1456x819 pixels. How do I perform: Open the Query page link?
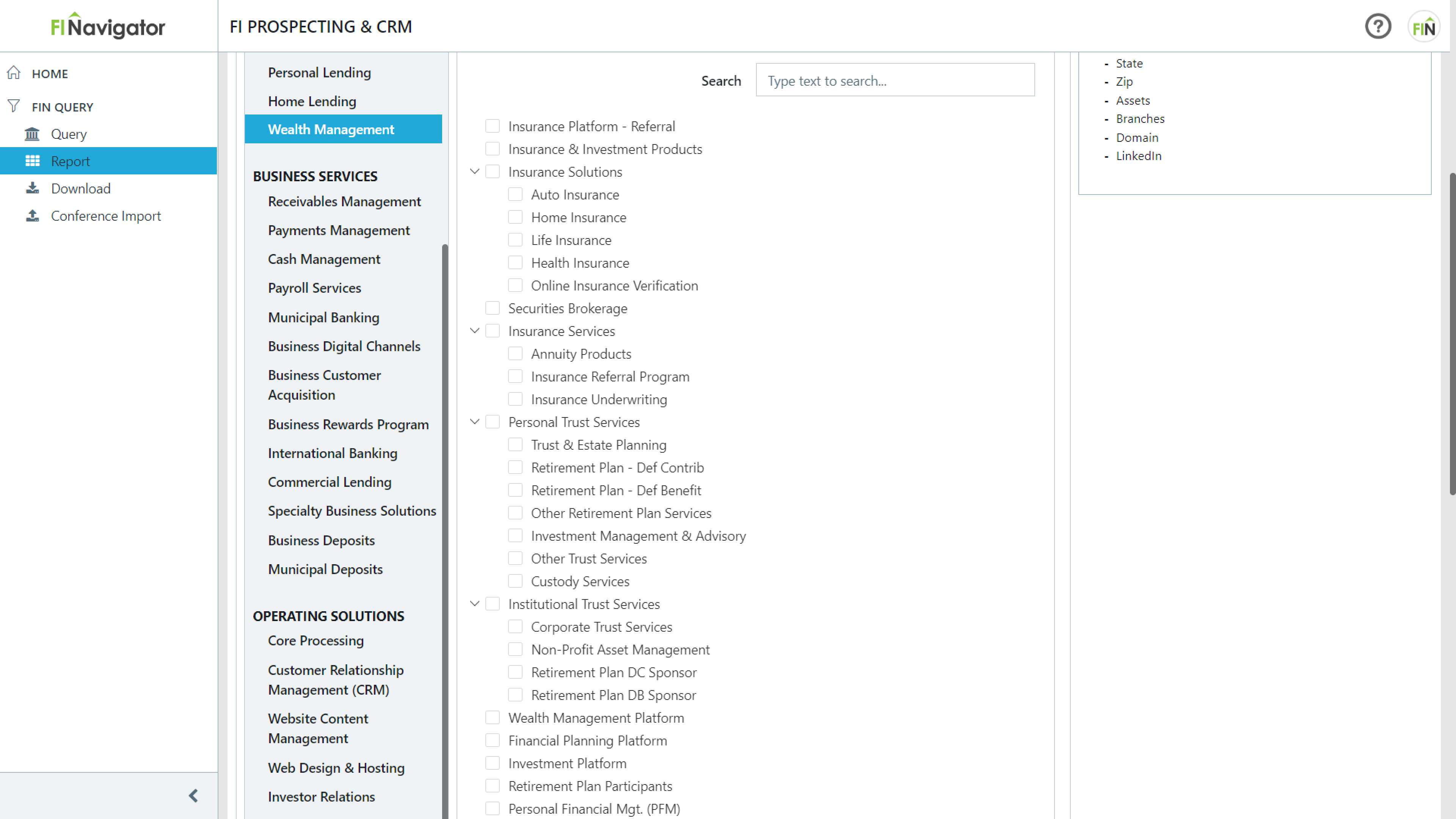click(x=69, y=134)
